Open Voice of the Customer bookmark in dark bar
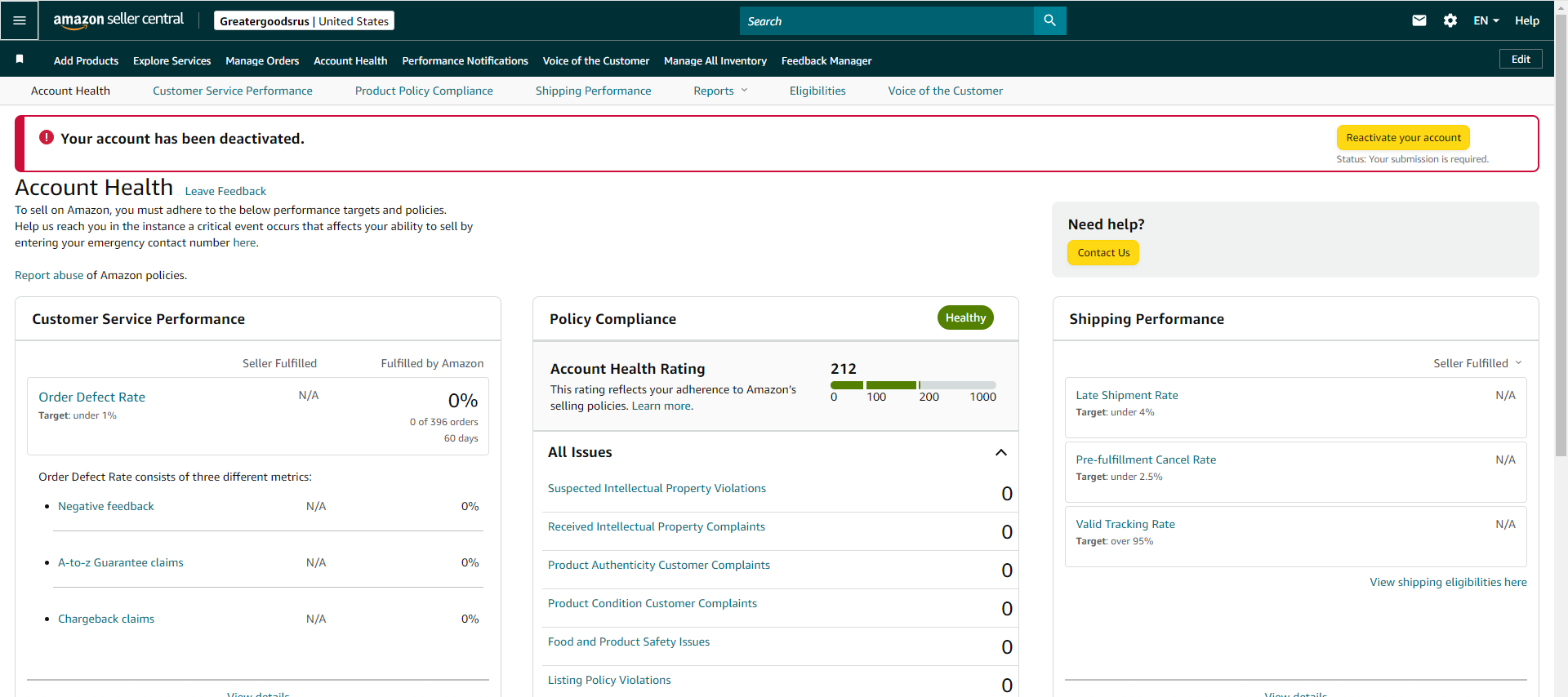1568x697 pixels. (x=596, y=60)
